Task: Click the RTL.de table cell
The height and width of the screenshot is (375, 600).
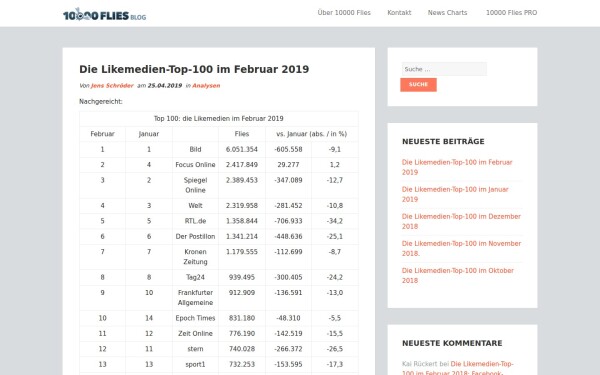Action: tap(195, 221)
